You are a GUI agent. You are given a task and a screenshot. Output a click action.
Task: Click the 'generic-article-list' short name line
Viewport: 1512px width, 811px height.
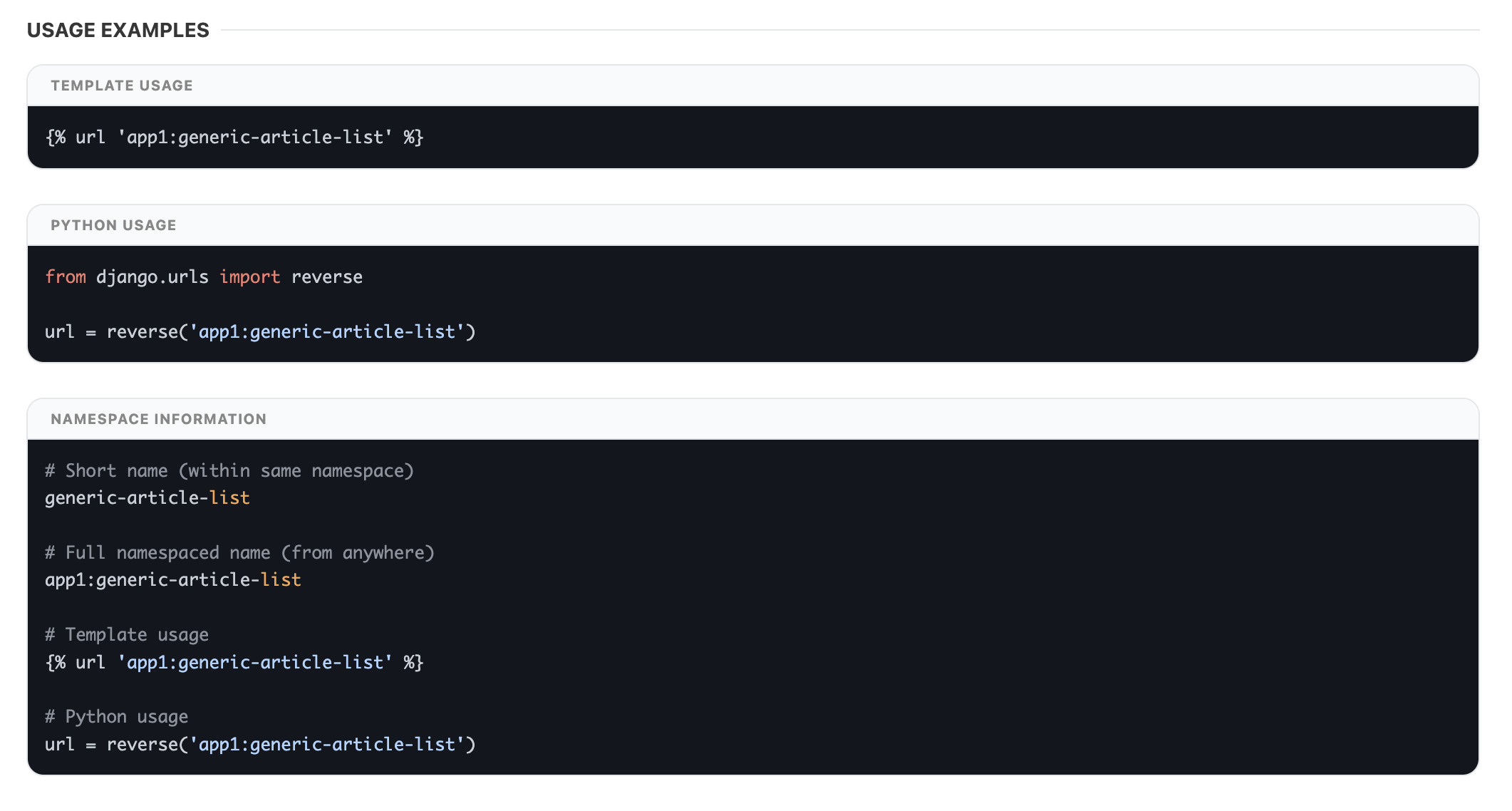[147, 497]
